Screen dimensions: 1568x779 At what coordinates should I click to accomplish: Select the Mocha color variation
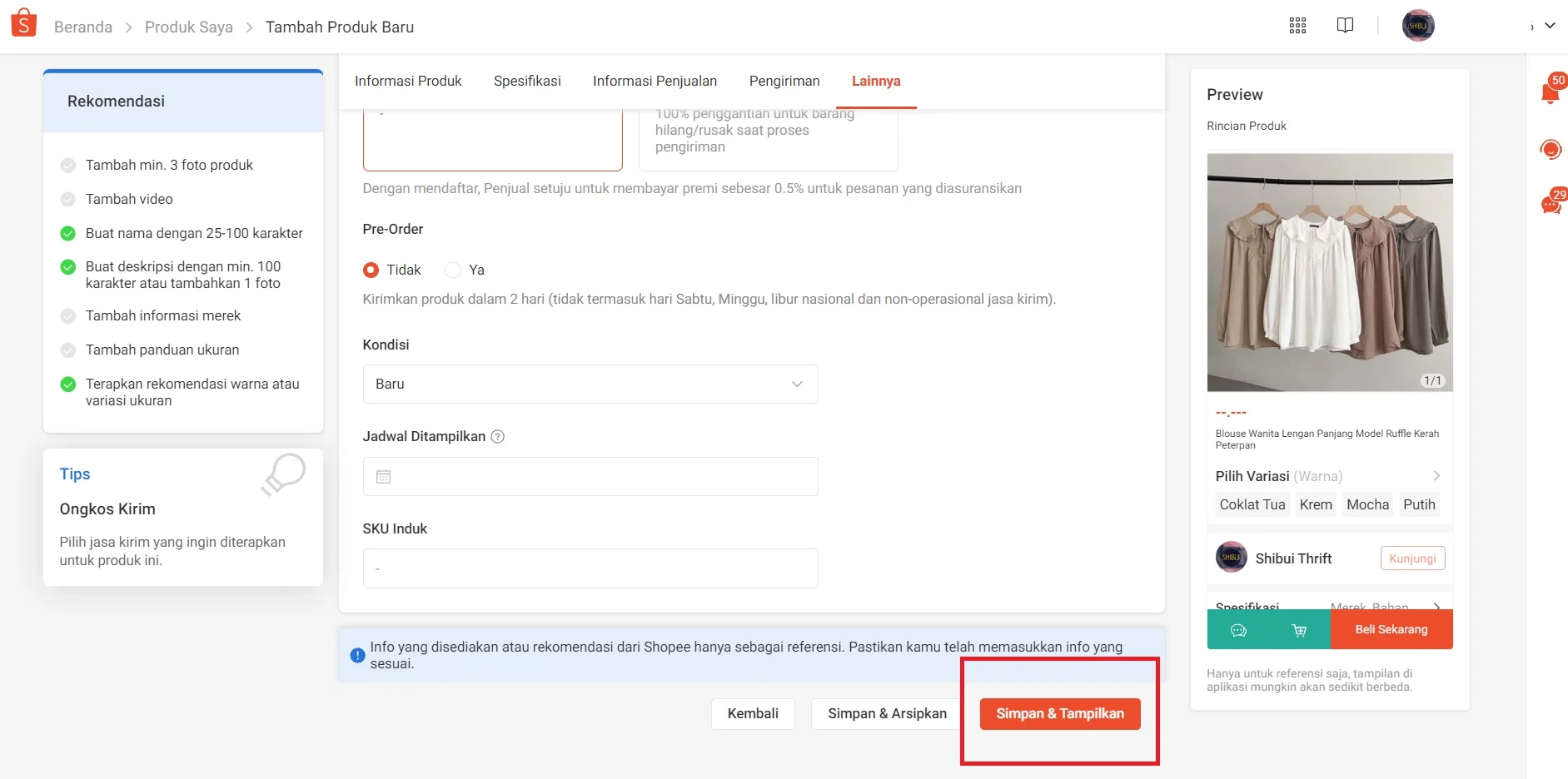coord(1366,504)
